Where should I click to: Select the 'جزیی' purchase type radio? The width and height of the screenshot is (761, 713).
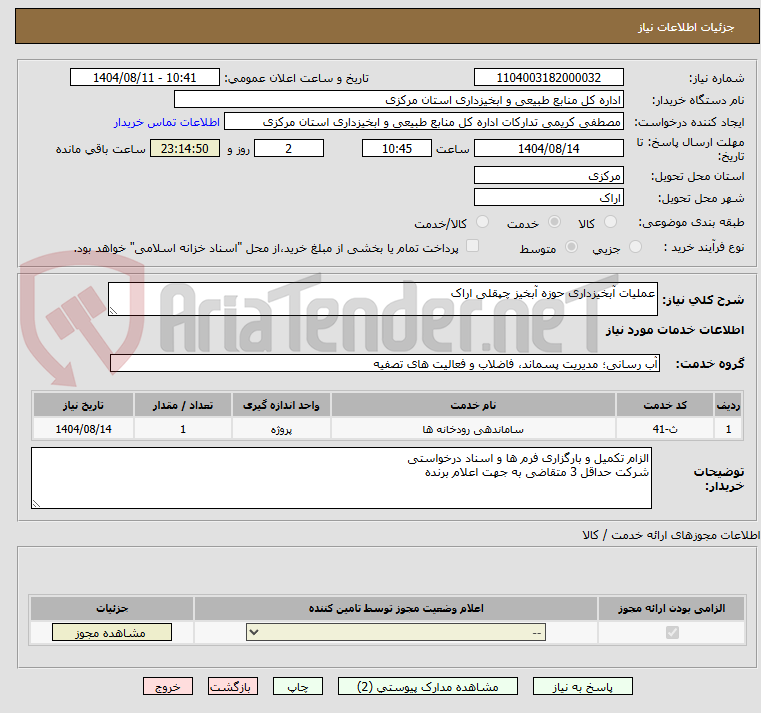click(635, 247)
